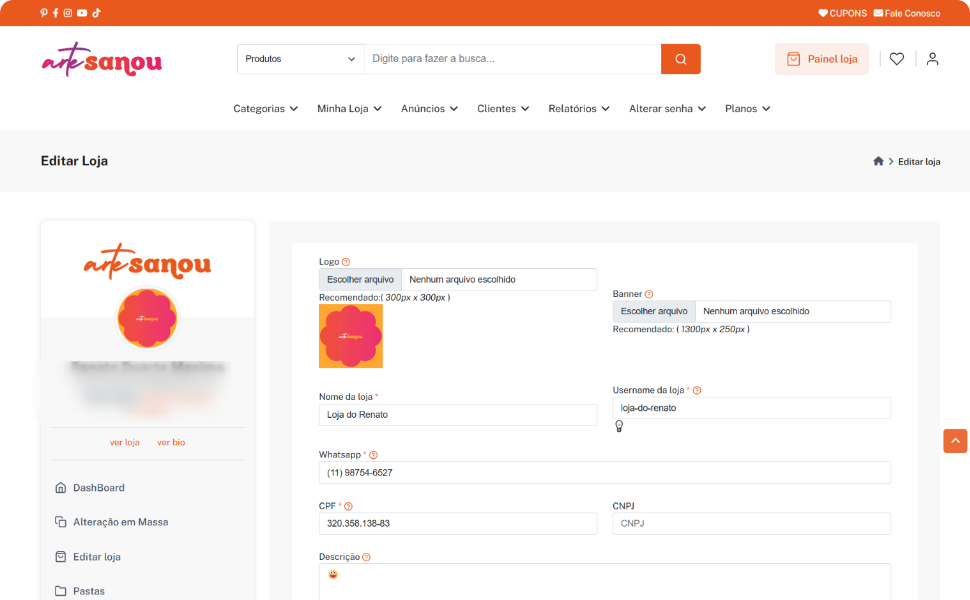Image resolution: width=970 pixels, height=600 pixels.
Task: Open the Instagram social link
Action: (68, 13)
